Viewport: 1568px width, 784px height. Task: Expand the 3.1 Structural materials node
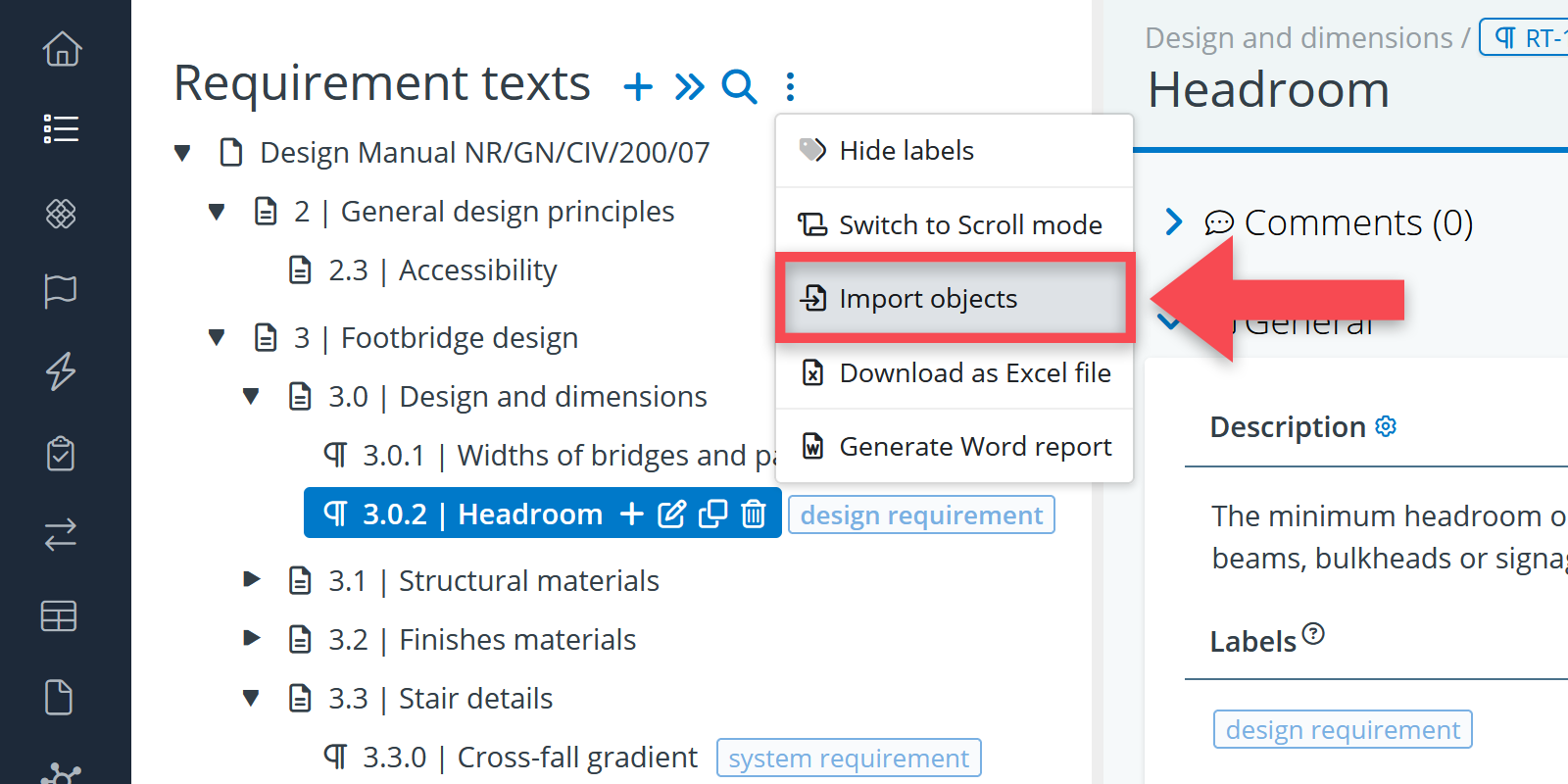252,580
